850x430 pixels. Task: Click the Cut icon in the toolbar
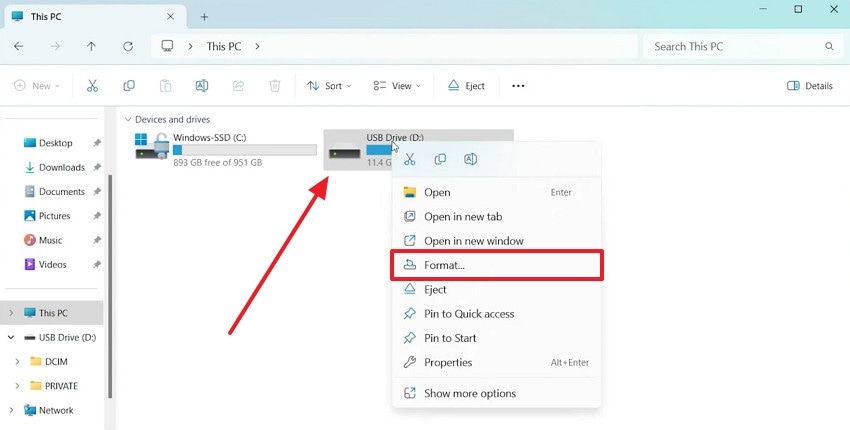pyautogui.click(x=93, y=86)
